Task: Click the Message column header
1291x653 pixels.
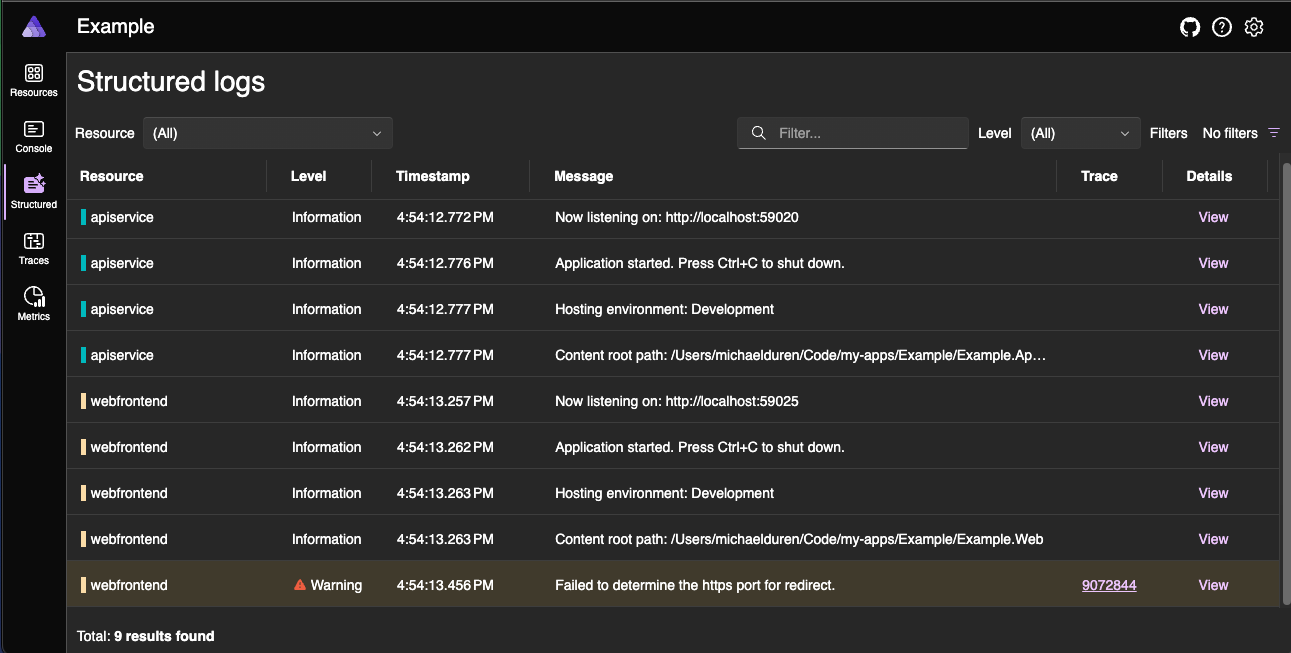Action: (583, 176)
